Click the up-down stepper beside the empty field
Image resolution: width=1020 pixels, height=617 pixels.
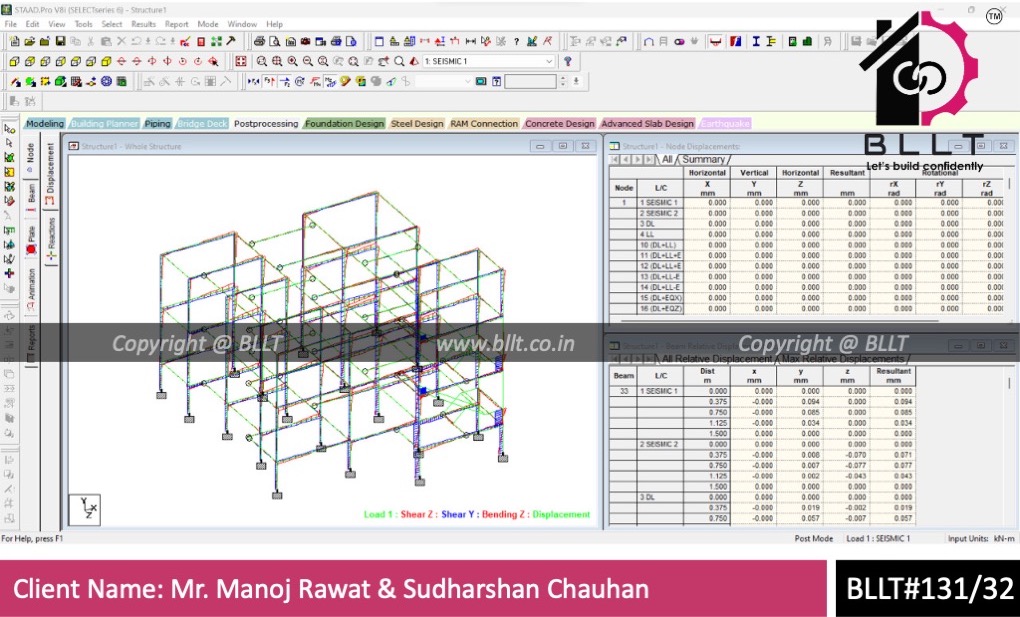point(563,82)
